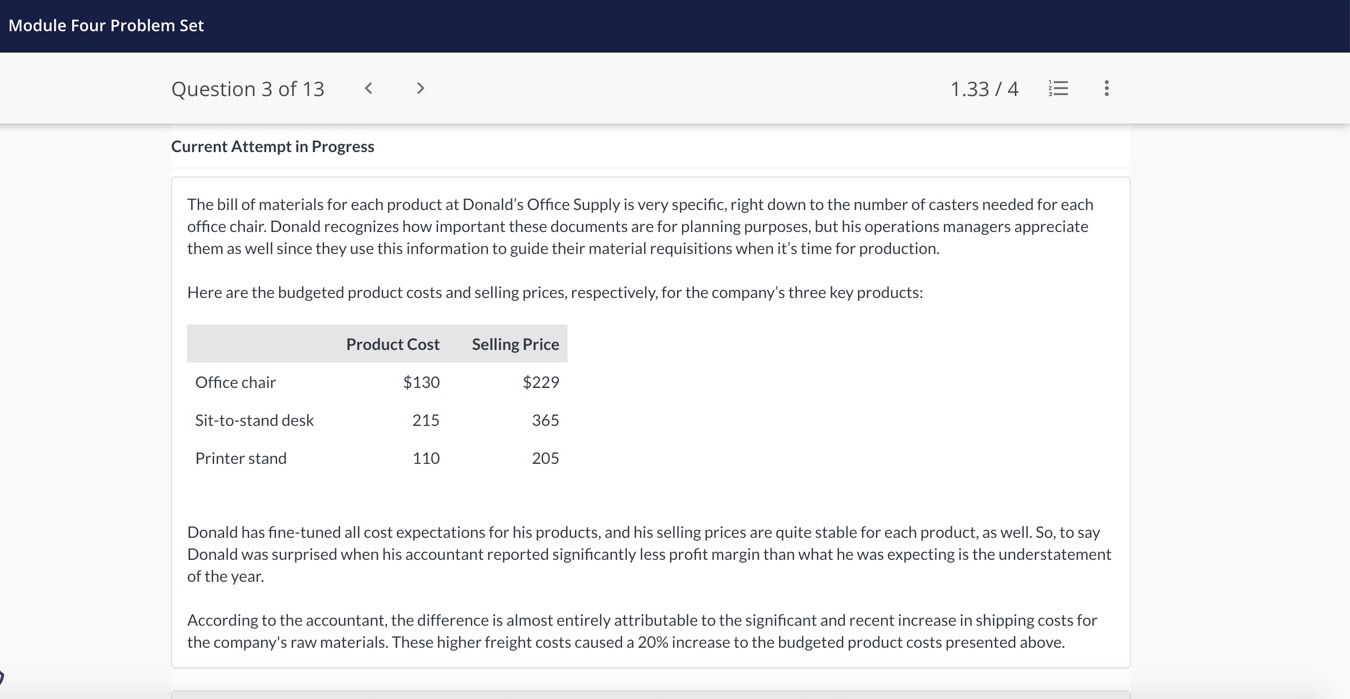
Task: Click the Sit-to-stand desk row label
Action: click(x=255, y=420)
